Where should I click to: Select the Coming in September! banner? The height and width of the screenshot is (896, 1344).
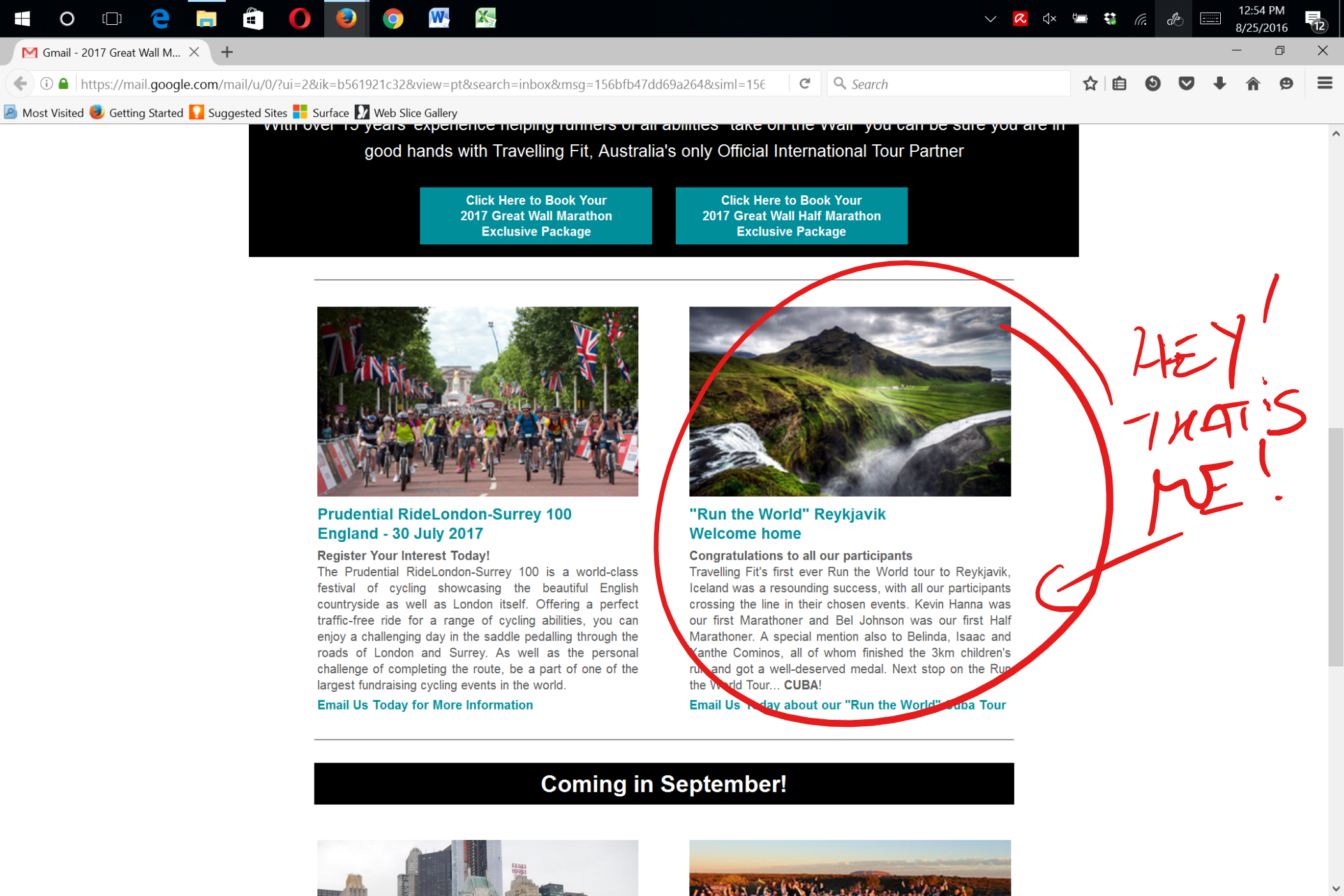coord(664,784)
